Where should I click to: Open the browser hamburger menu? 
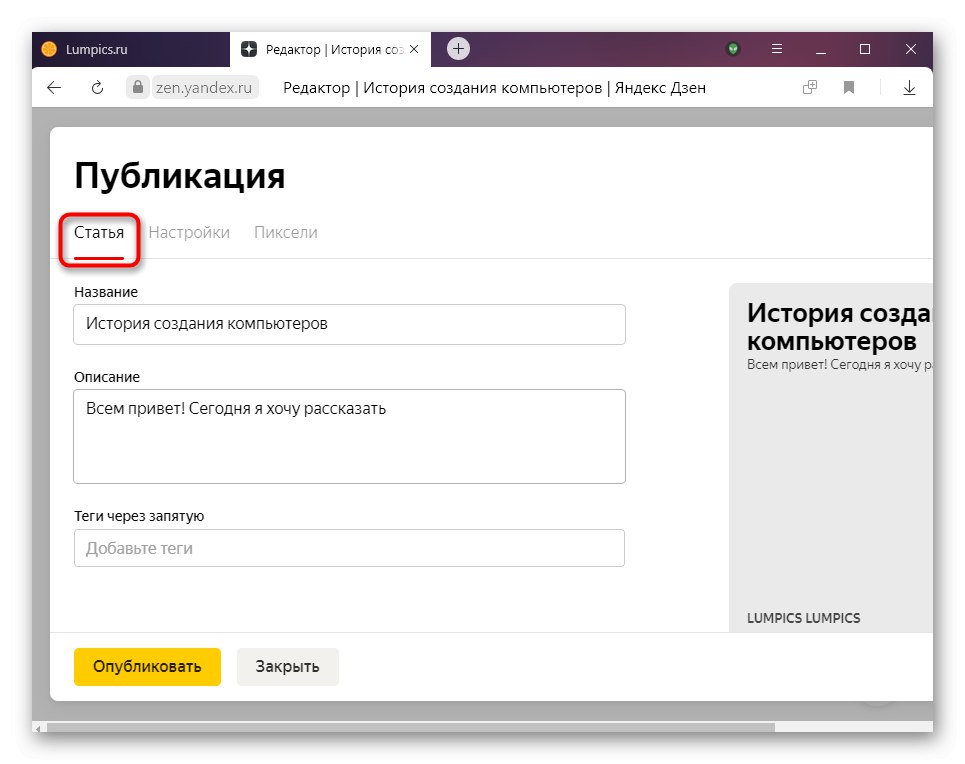(x=774, y=49)
